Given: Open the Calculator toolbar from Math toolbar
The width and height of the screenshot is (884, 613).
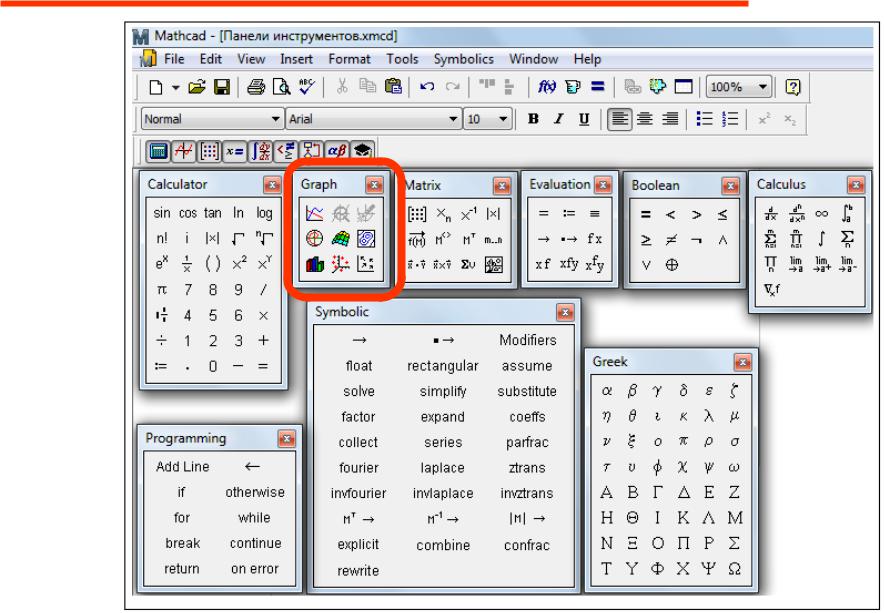Looking at the screenshot, I should pyautogui.click(x=158, y=151).
